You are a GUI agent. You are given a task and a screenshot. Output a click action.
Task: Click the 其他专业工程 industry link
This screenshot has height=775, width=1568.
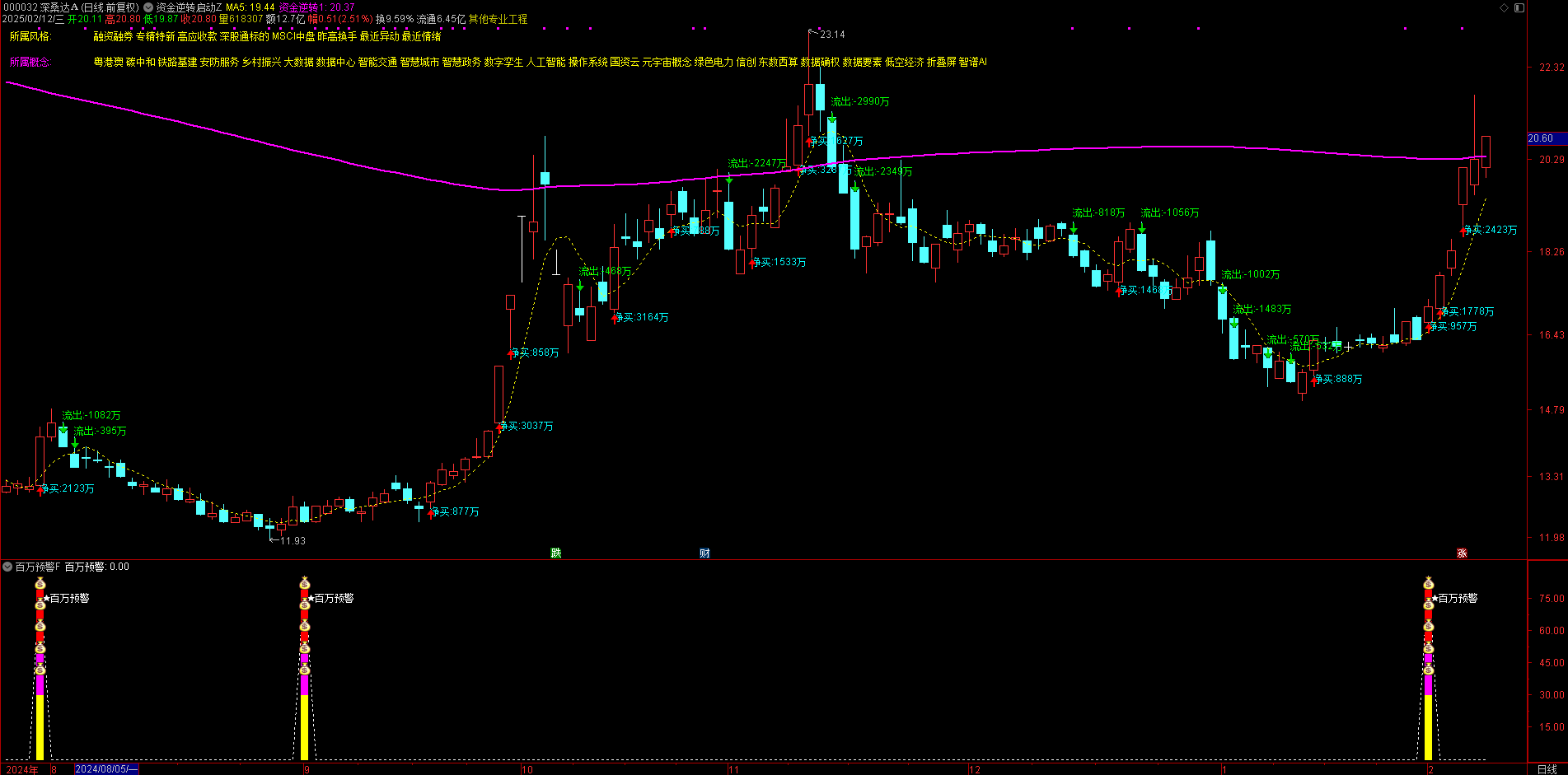(498, 19)
